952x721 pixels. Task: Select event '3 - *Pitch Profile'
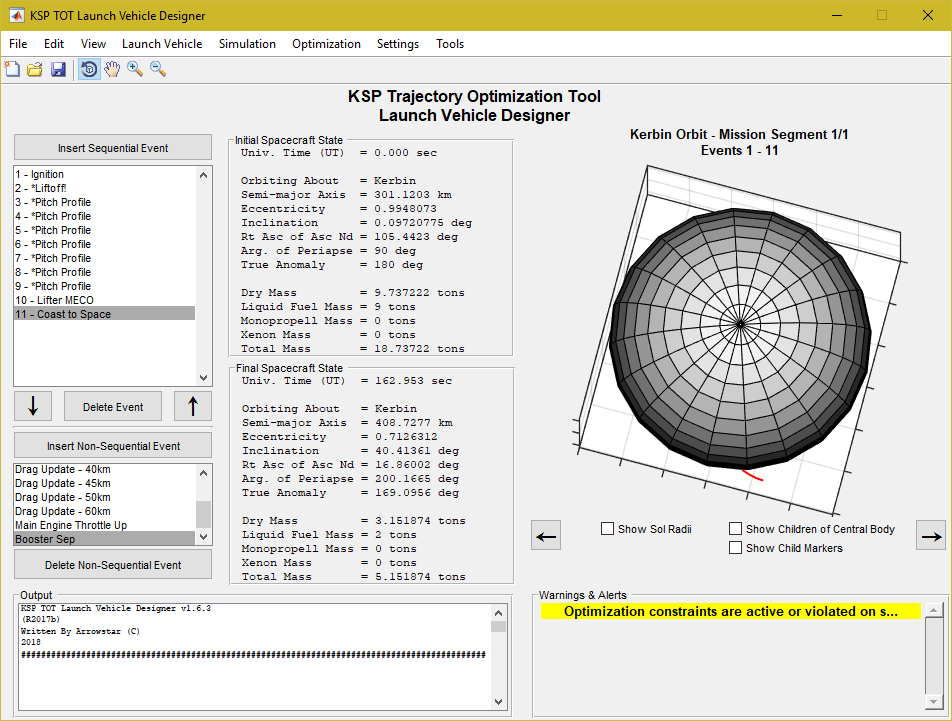[x=104, y=202]
